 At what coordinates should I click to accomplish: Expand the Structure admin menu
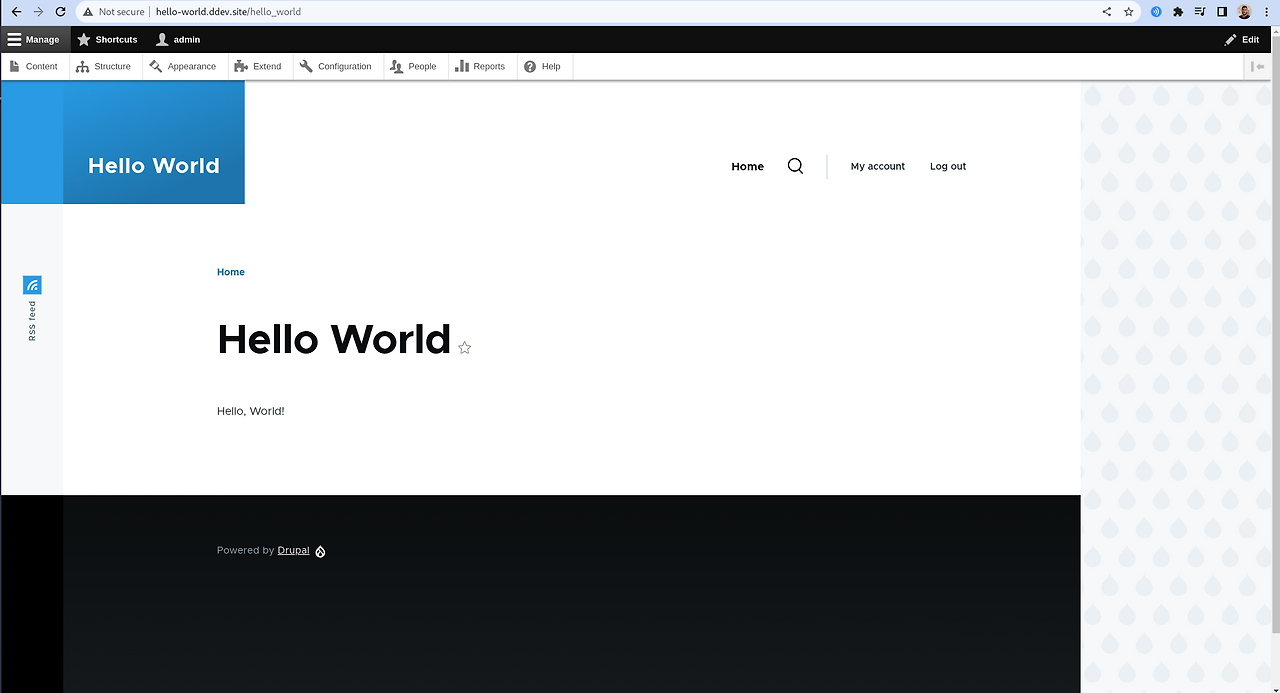pos(105,66)
